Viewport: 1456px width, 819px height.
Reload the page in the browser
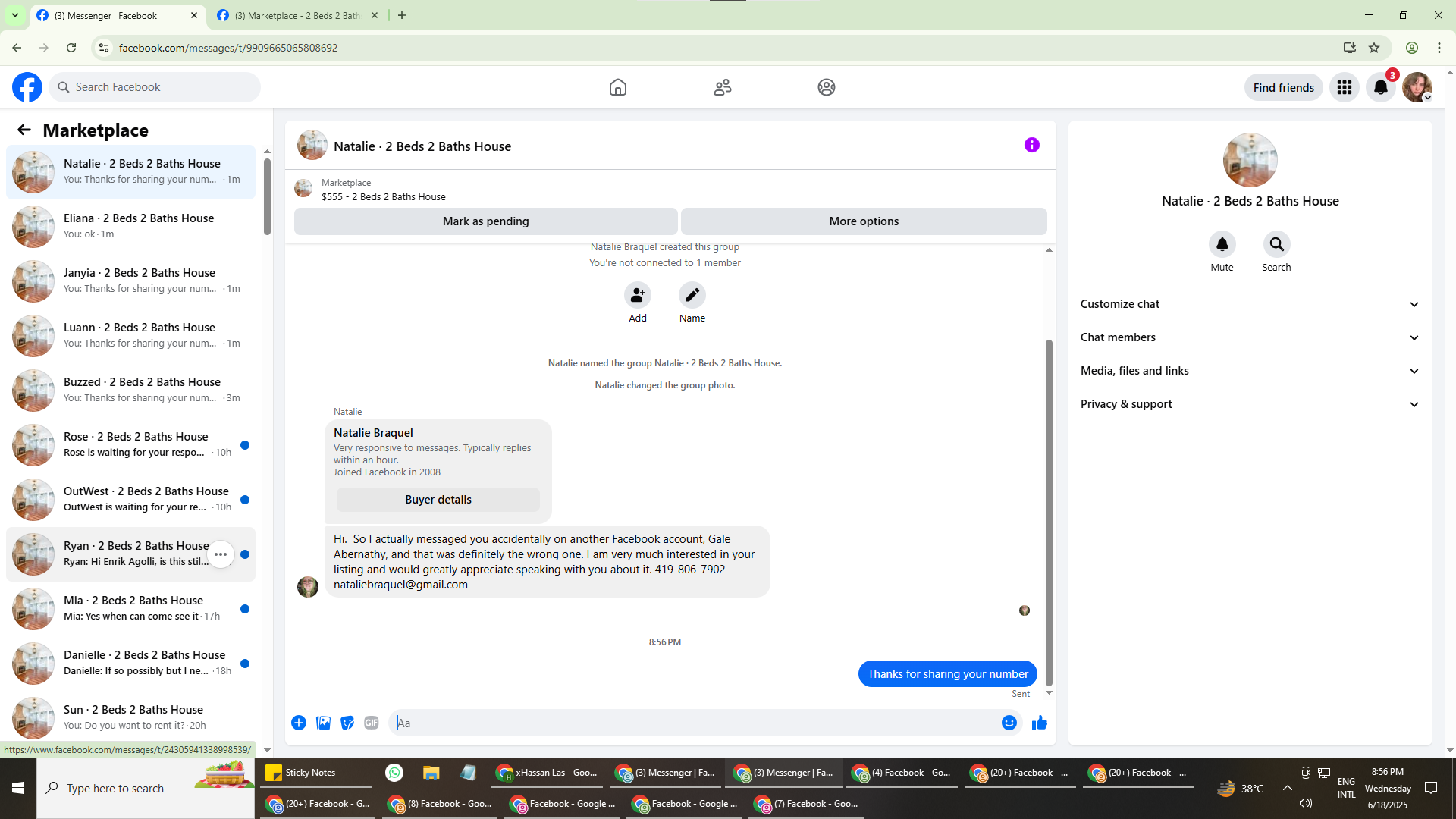pos(71,48)
